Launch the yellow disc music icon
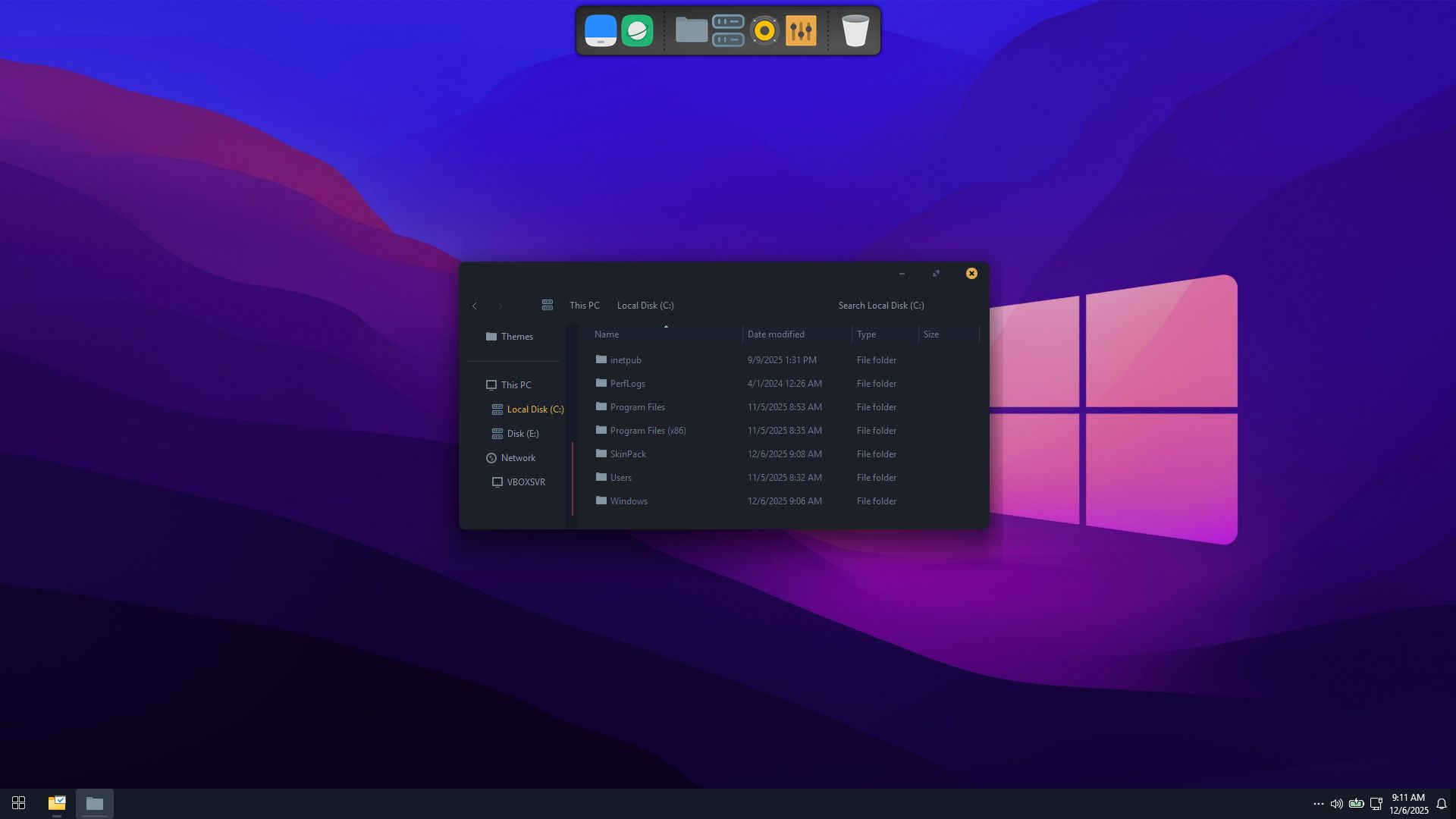 [x=764, y=31]
